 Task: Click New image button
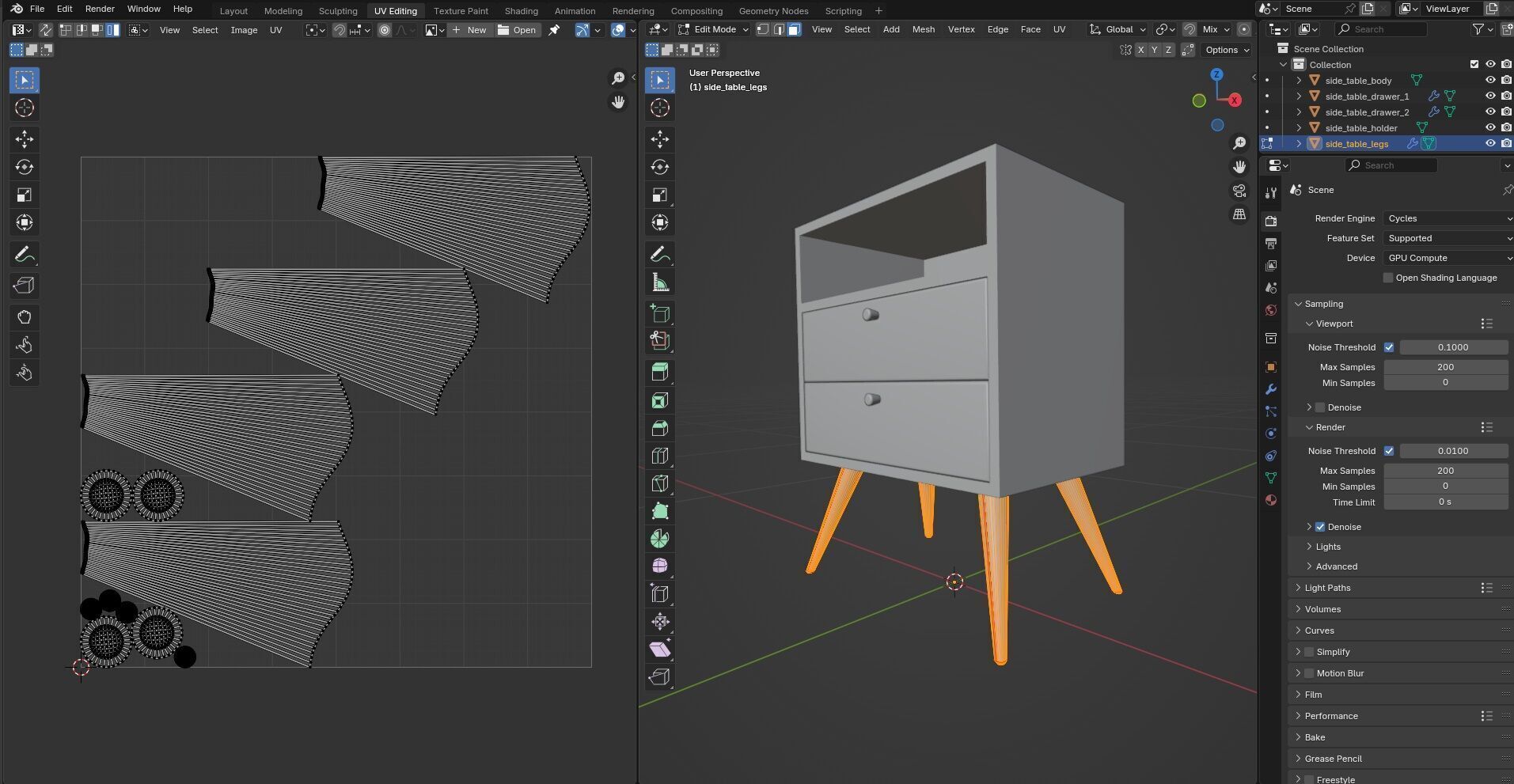[469, 30]
